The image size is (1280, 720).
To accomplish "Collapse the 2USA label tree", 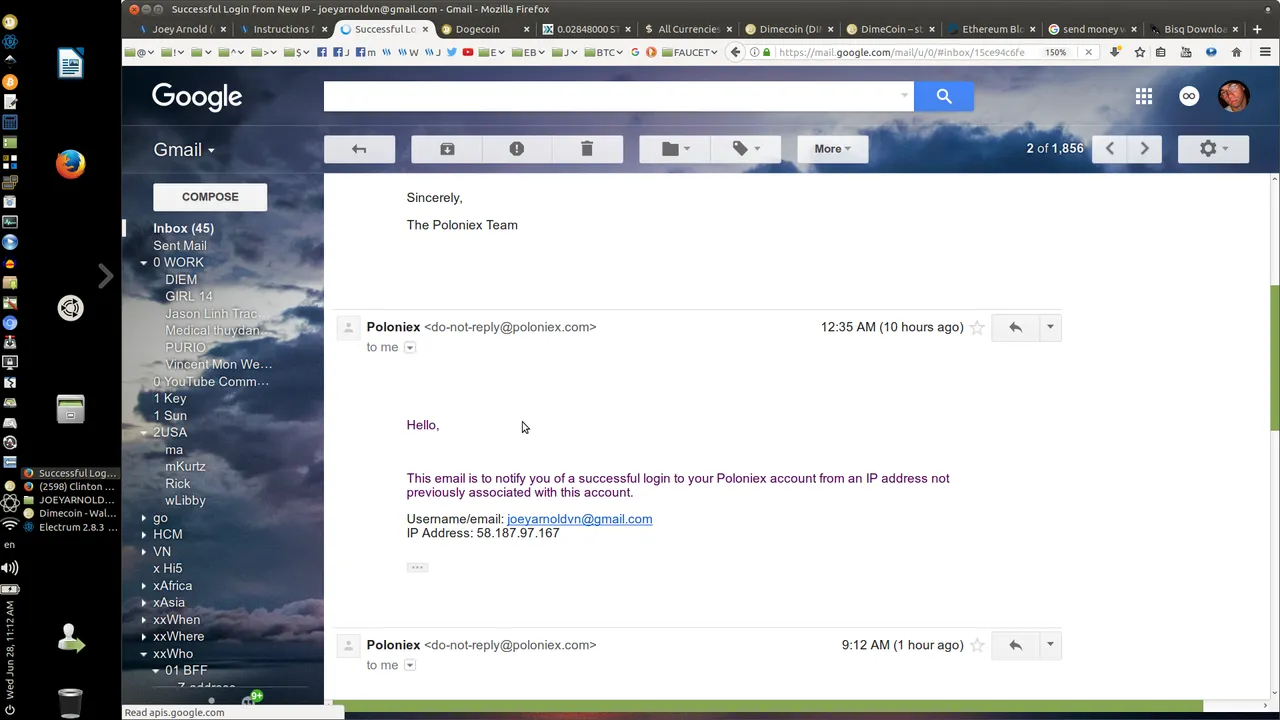I will (144, 433).
